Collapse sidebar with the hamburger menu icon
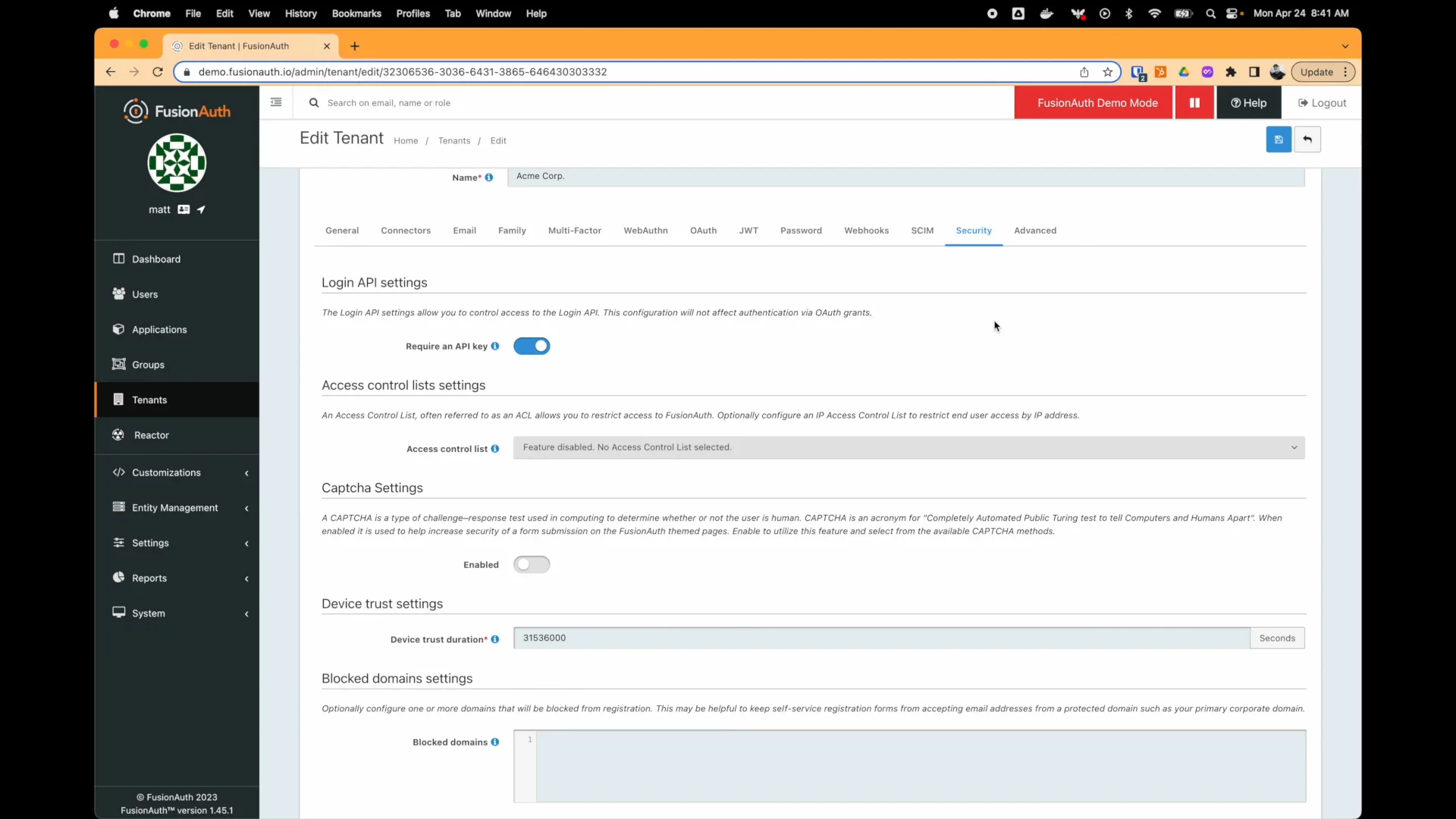This screenshot has width=1456, height=819. pos(276,102)
